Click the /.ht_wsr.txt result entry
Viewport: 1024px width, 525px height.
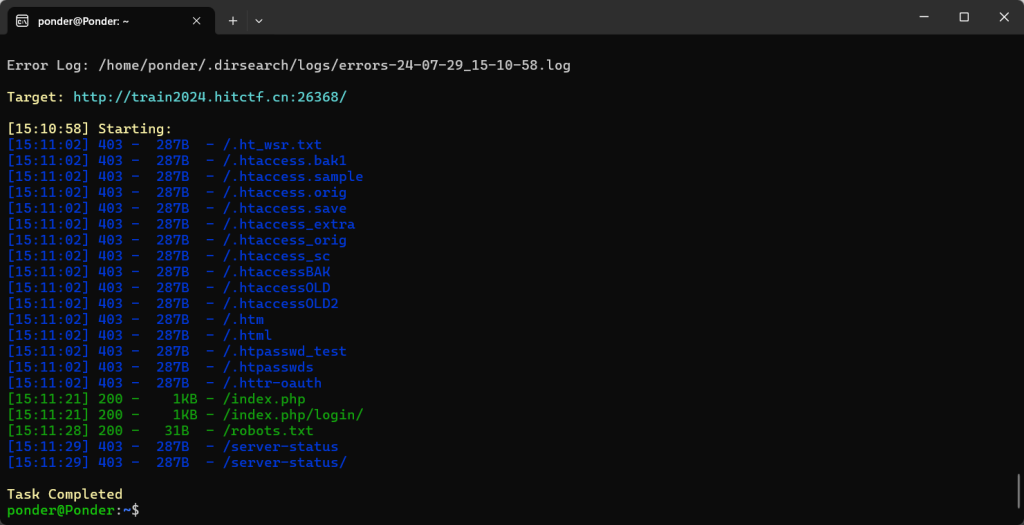coord(272,145)
